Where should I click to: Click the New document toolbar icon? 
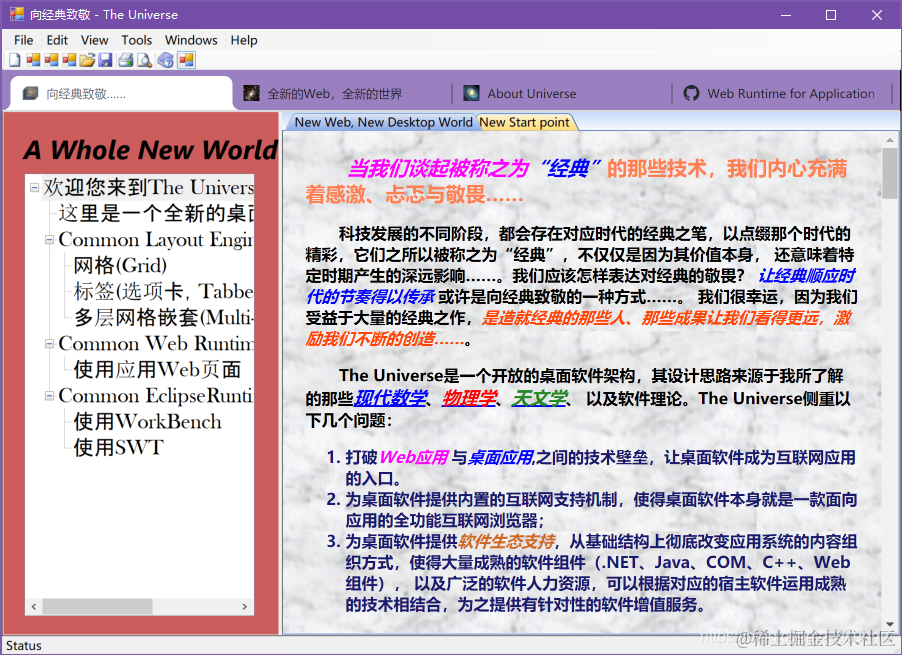[x=14, y=60]
